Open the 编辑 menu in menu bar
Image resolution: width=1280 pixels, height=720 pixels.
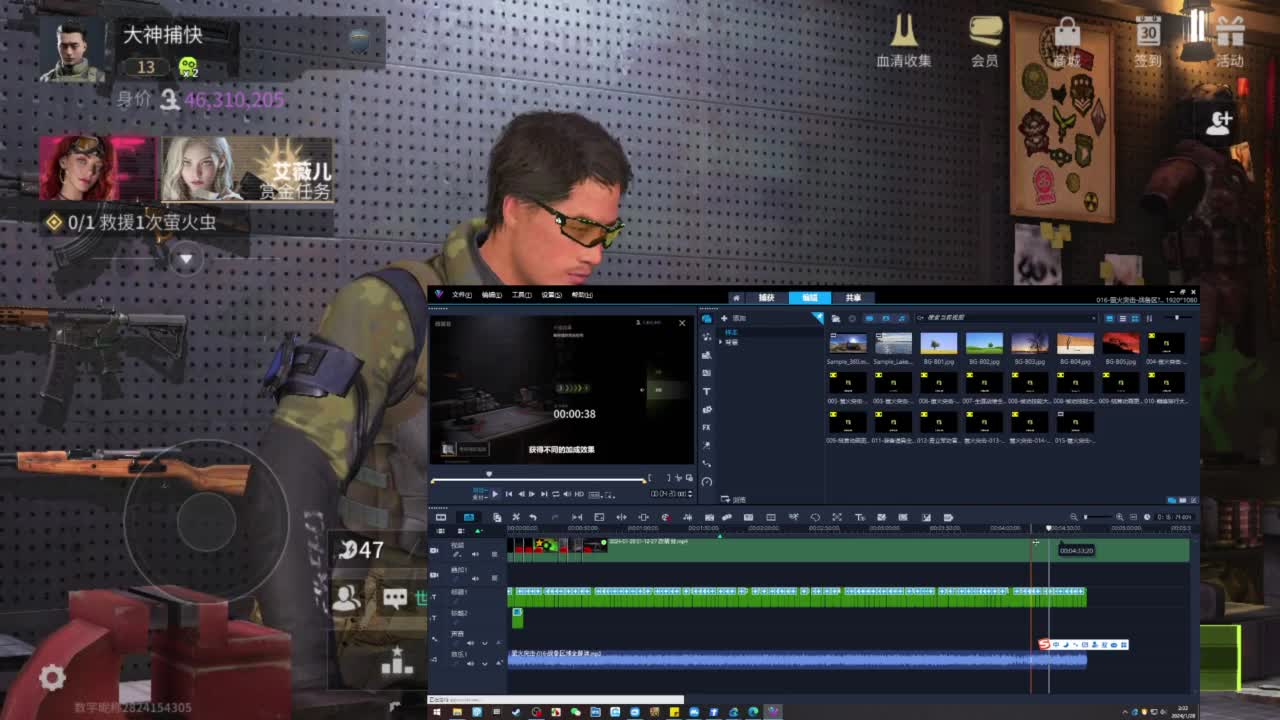pyautogui.click(x=491, y=295)
